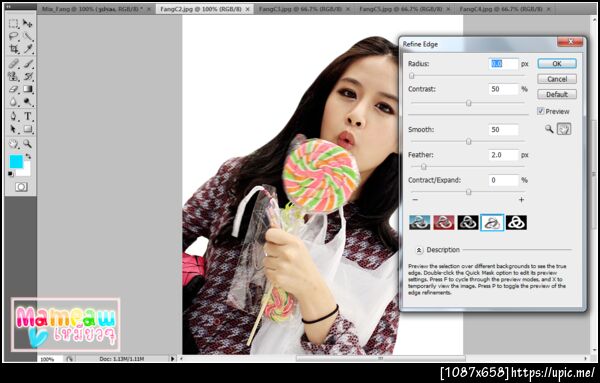Screen dimensions: 600x383
Task: Collapse the Description section
Action: 419,250
